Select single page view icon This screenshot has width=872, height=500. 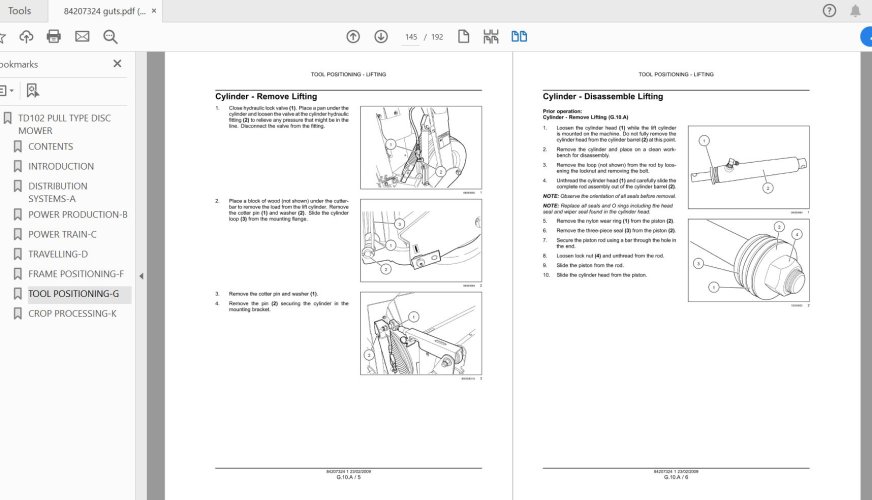(x=463, y=37)
